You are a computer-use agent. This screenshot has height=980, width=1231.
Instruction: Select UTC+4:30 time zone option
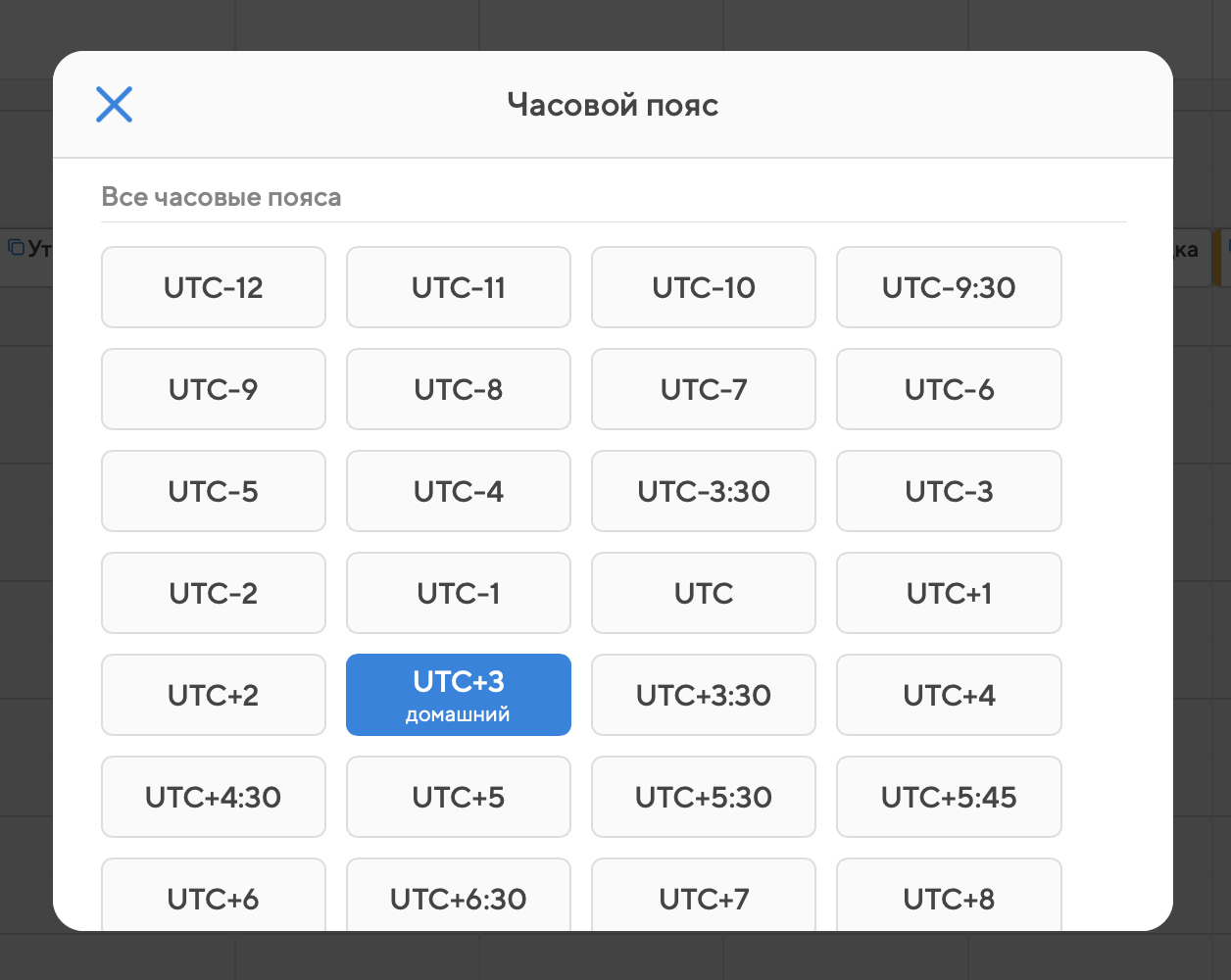tap(214, 797)
